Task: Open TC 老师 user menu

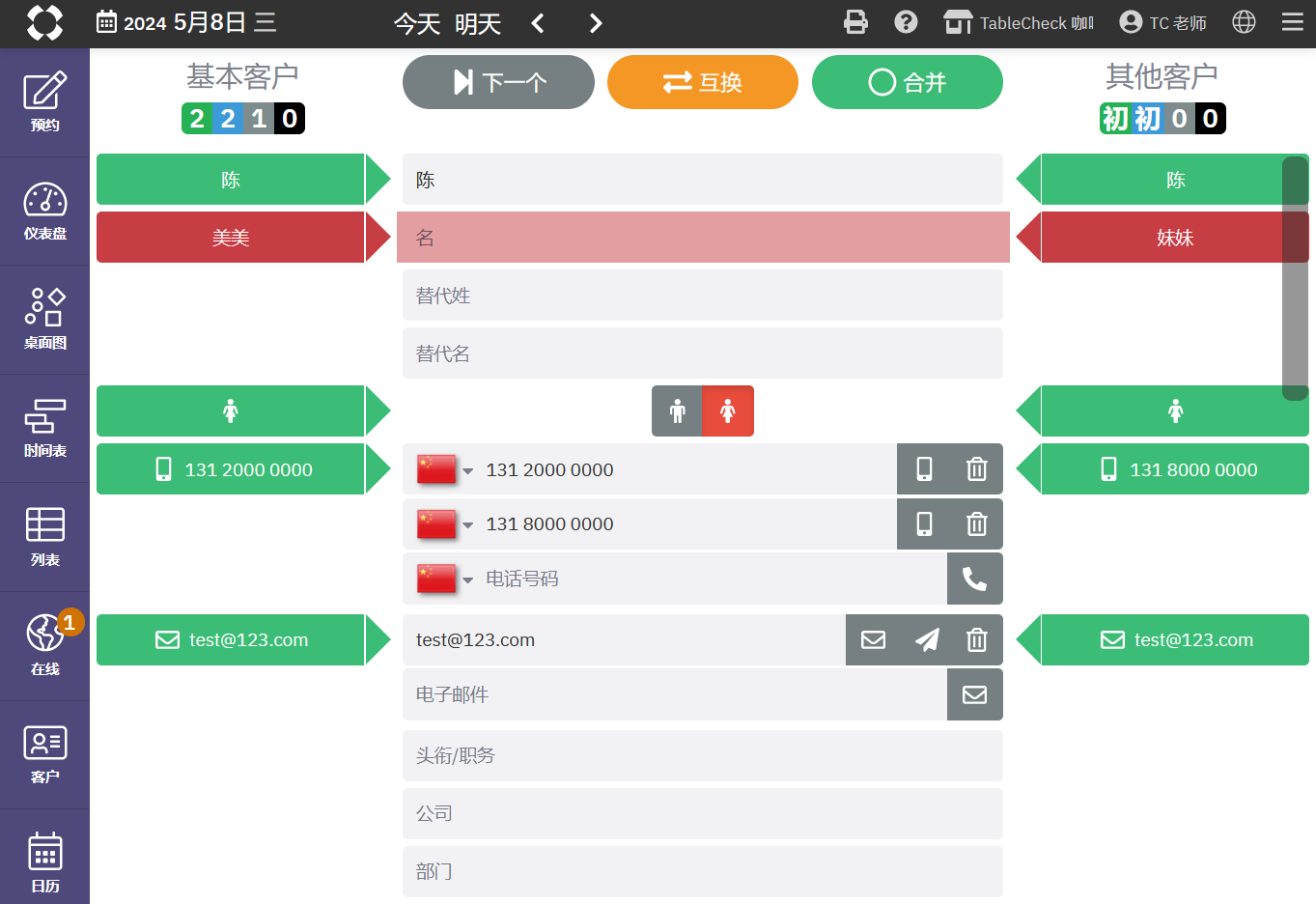Action: pos(1162,22)
